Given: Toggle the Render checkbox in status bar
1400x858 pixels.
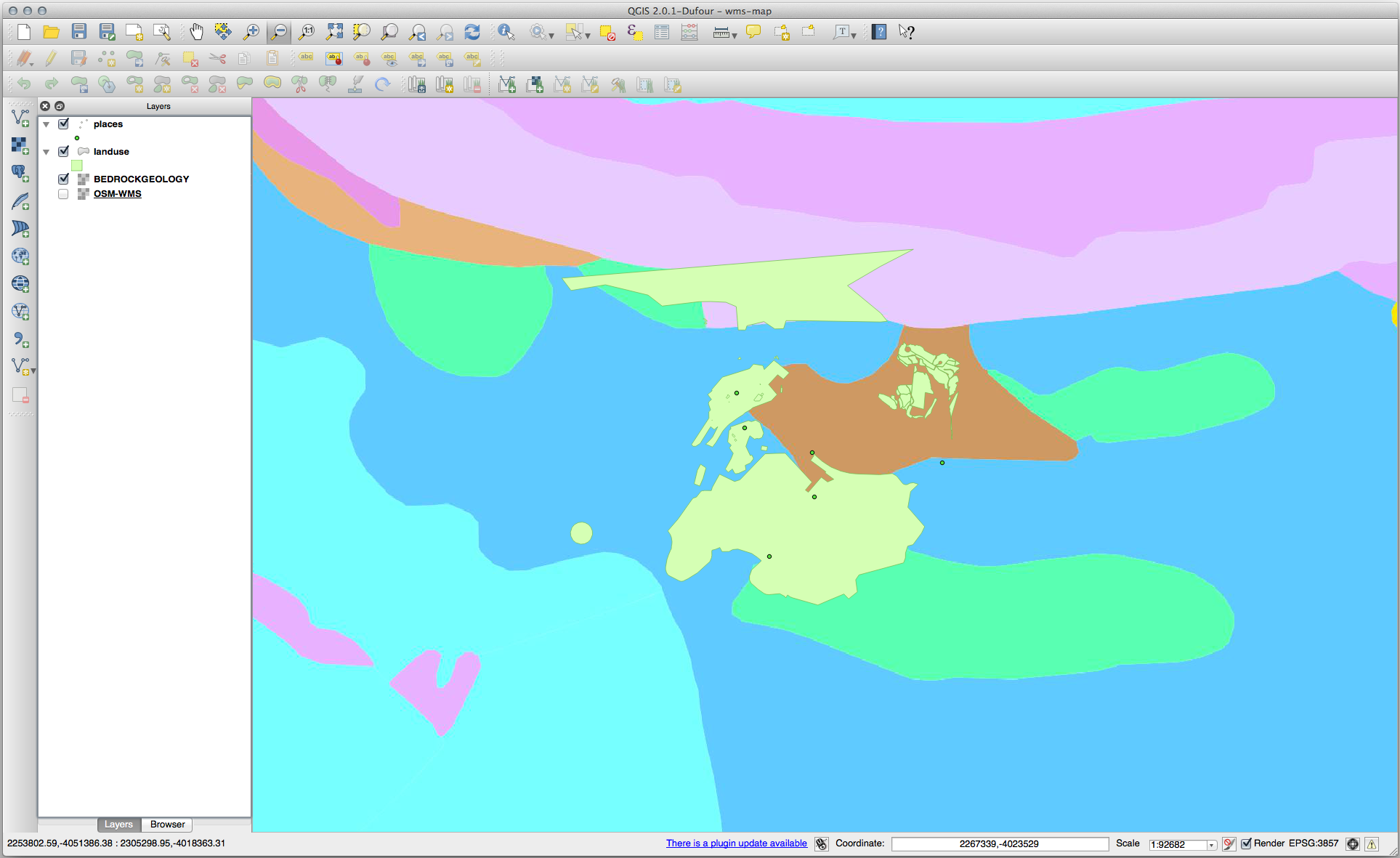Looking at the screenshot, I should point(1247,843).
